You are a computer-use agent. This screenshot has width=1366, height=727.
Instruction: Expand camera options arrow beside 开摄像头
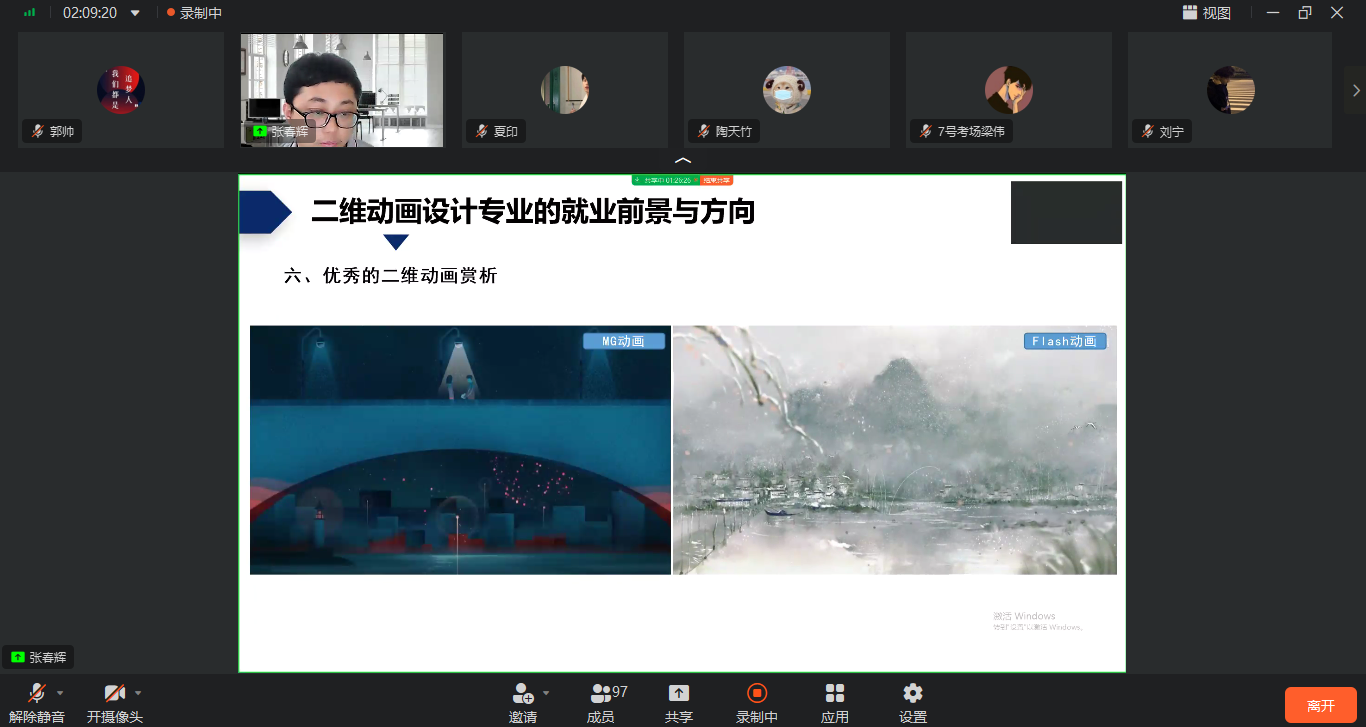[138, 692]
